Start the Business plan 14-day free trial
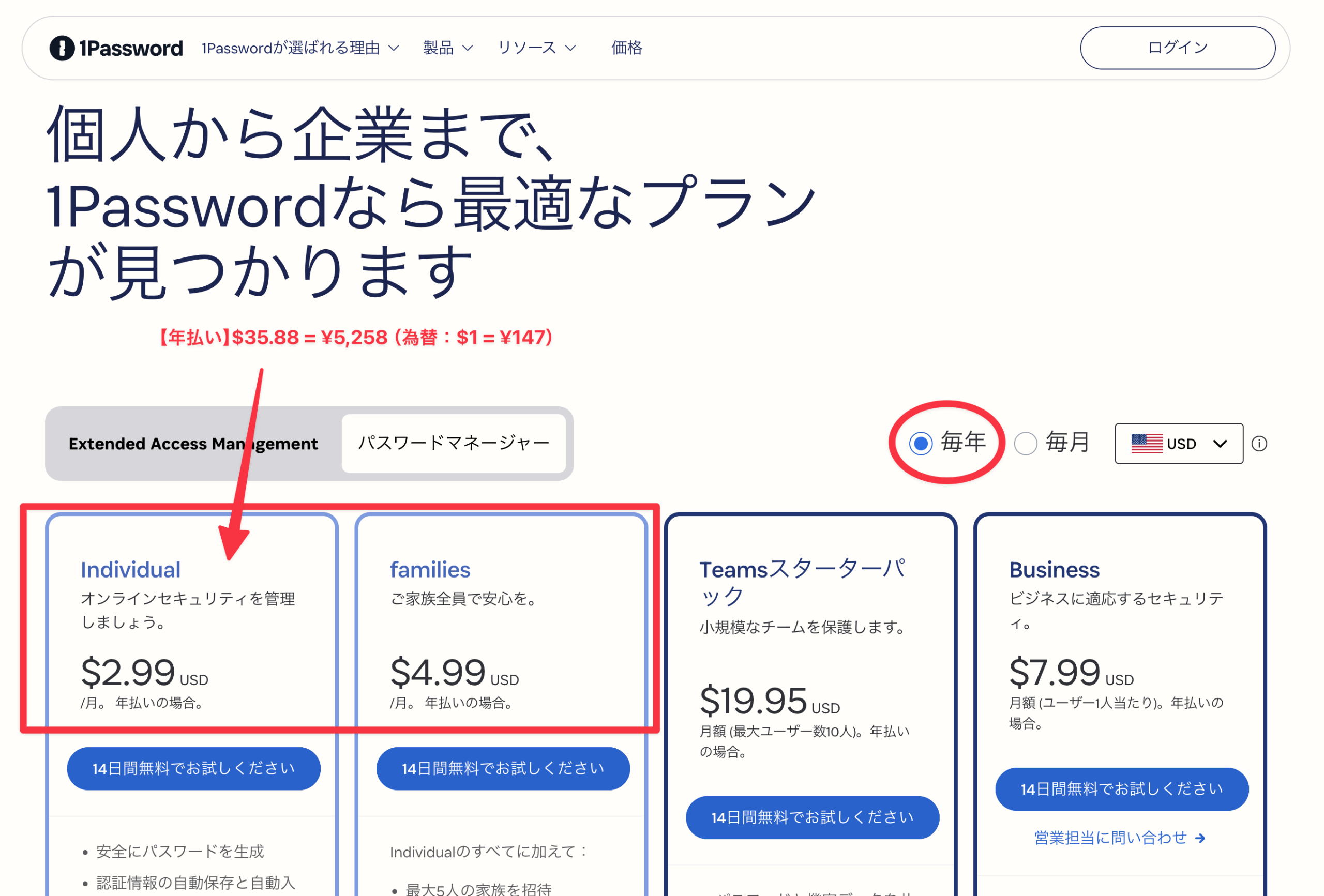1324x896 pixels. click(x=1122, y=789)
